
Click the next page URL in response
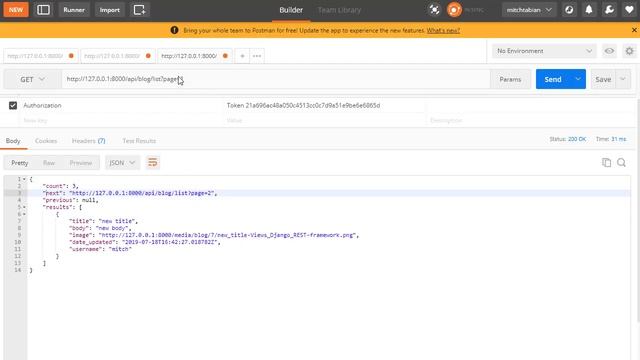142,193
